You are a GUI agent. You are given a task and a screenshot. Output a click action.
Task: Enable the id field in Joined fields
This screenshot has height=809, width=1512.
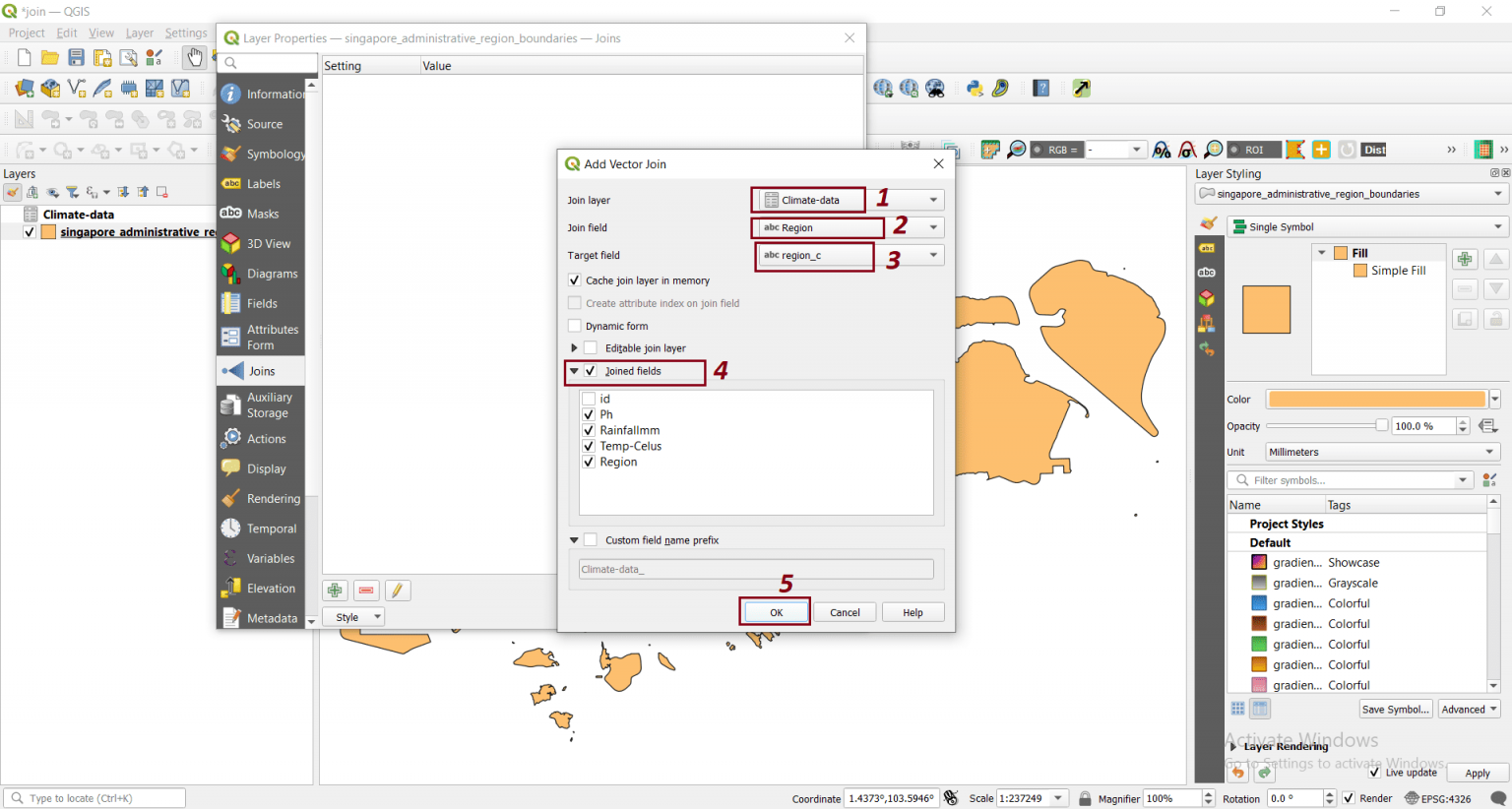[x=589, y=399]
